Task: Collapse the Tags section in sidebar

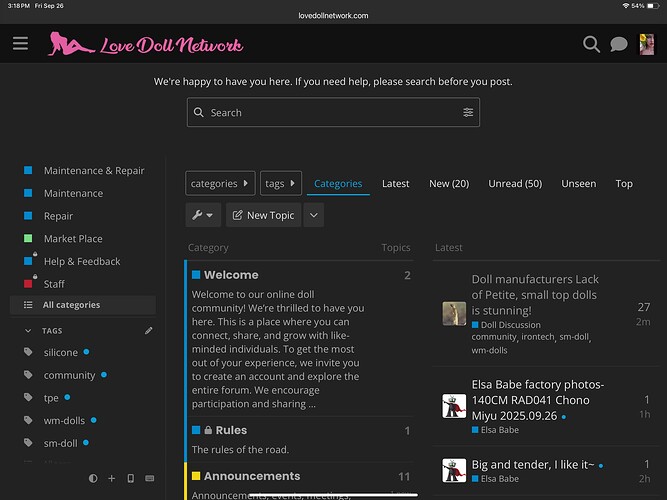Action: point(28,330)
